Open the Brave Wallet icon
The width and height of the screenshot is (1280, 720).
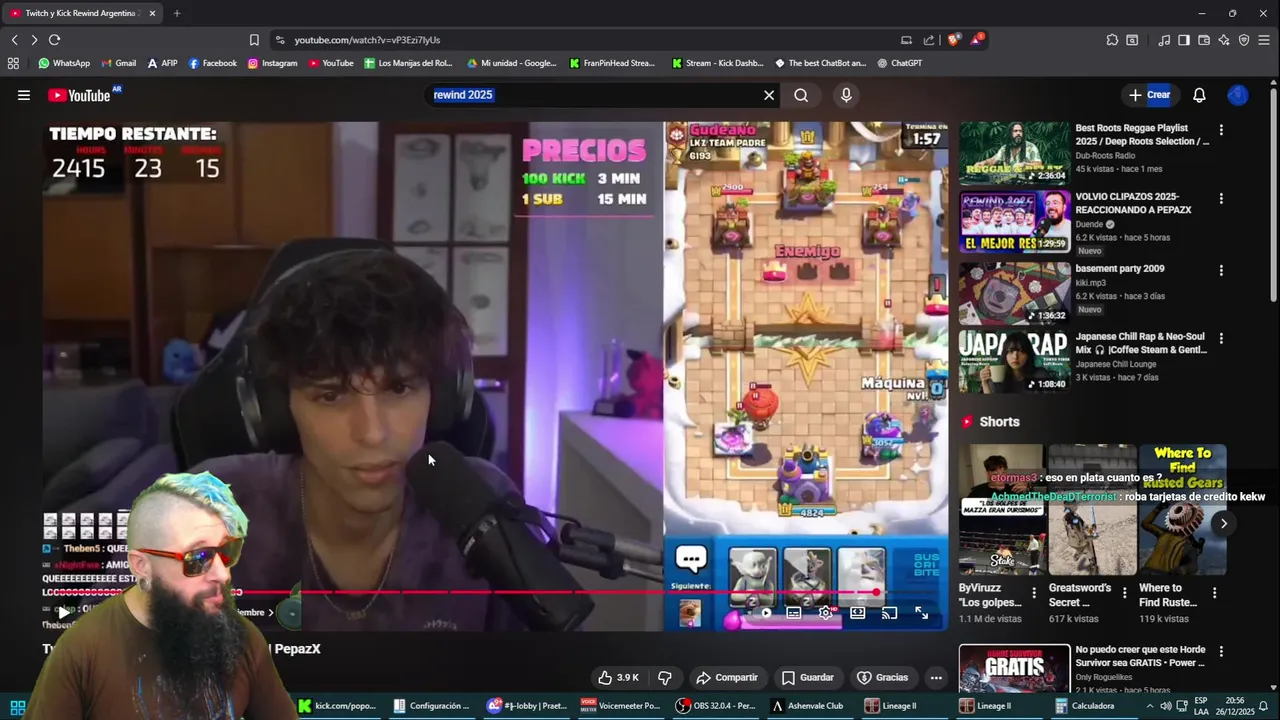[x=1204, y=40]
